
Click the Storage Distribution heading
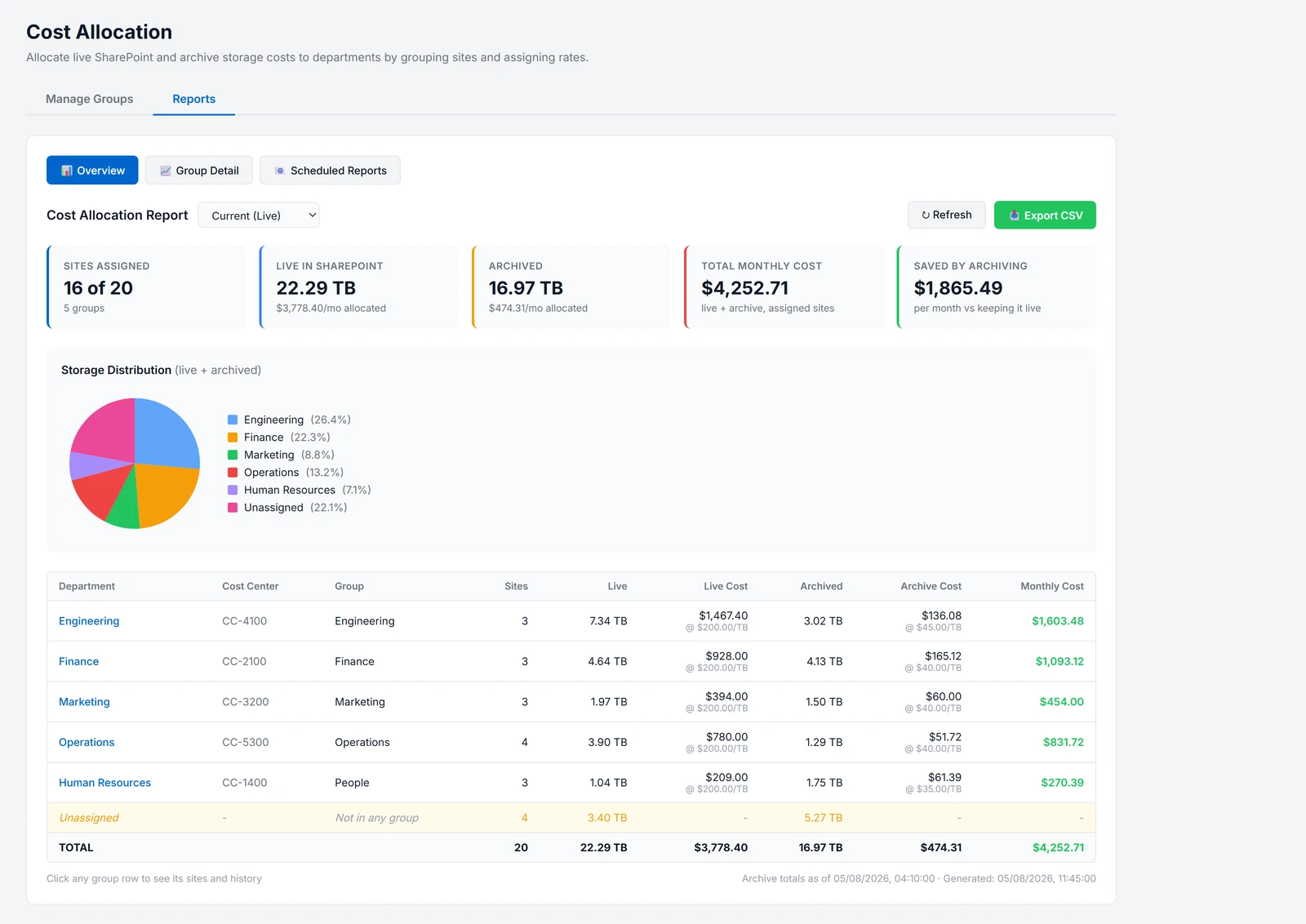[116, 370]
